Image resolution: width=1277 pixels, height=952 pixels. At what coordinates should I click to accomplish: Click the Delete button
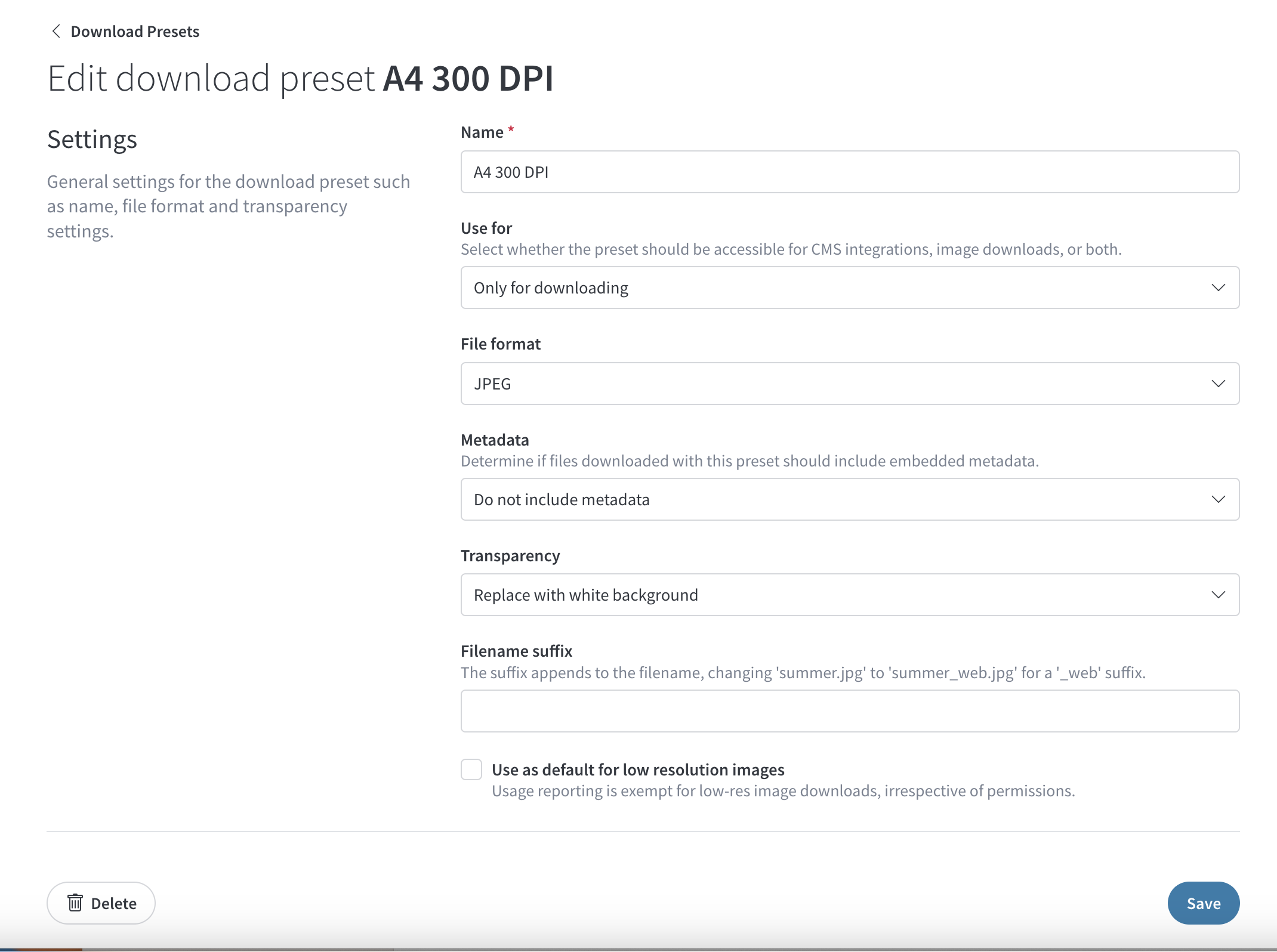tap(101, 903)
